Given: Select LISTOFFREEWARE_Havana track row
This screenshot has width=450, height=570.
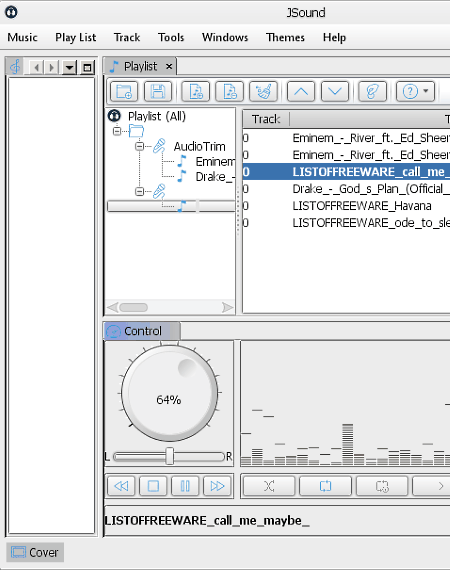Looking at the screenshot, I should [346, 206].
